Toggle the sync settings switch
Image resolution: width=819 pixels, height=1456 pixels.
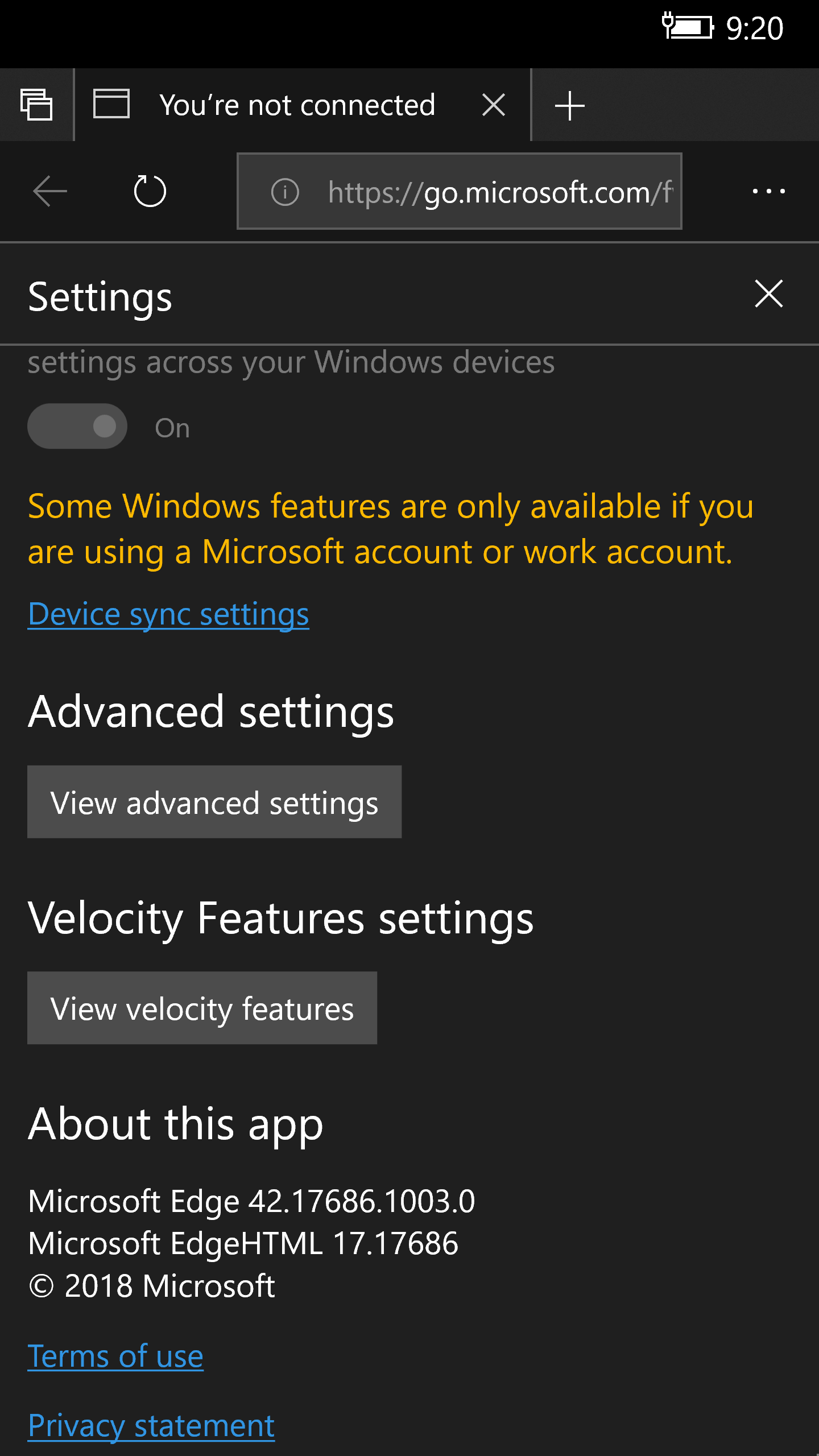(x=77, y=427)
